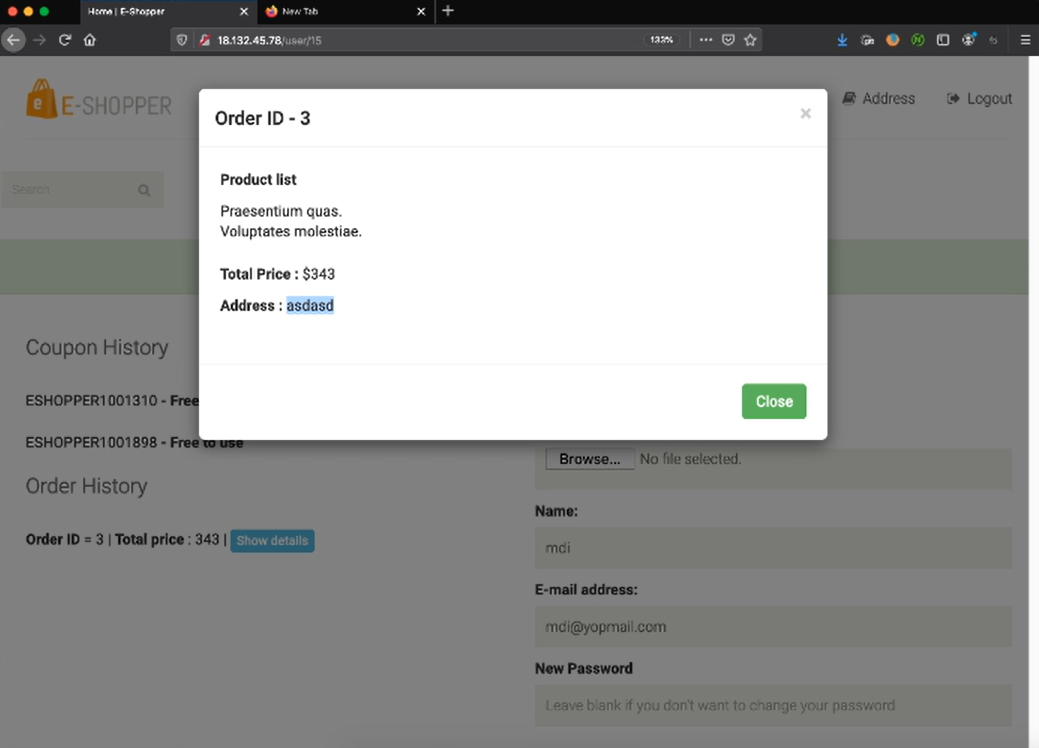Image resolution: width=1039 pixels, height=748 pixels.
Task: Open a new tab with plus button
Action: pos(447,11)
